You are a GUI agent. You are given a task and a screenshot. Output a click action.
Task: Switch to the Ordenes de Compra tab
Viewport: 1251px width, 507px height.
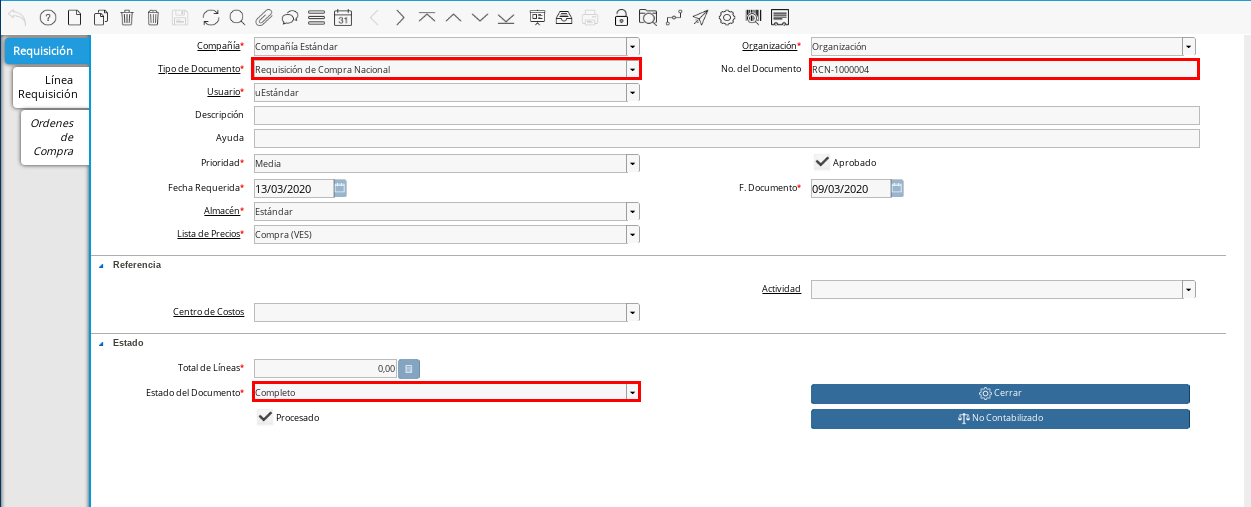(55, 137)
